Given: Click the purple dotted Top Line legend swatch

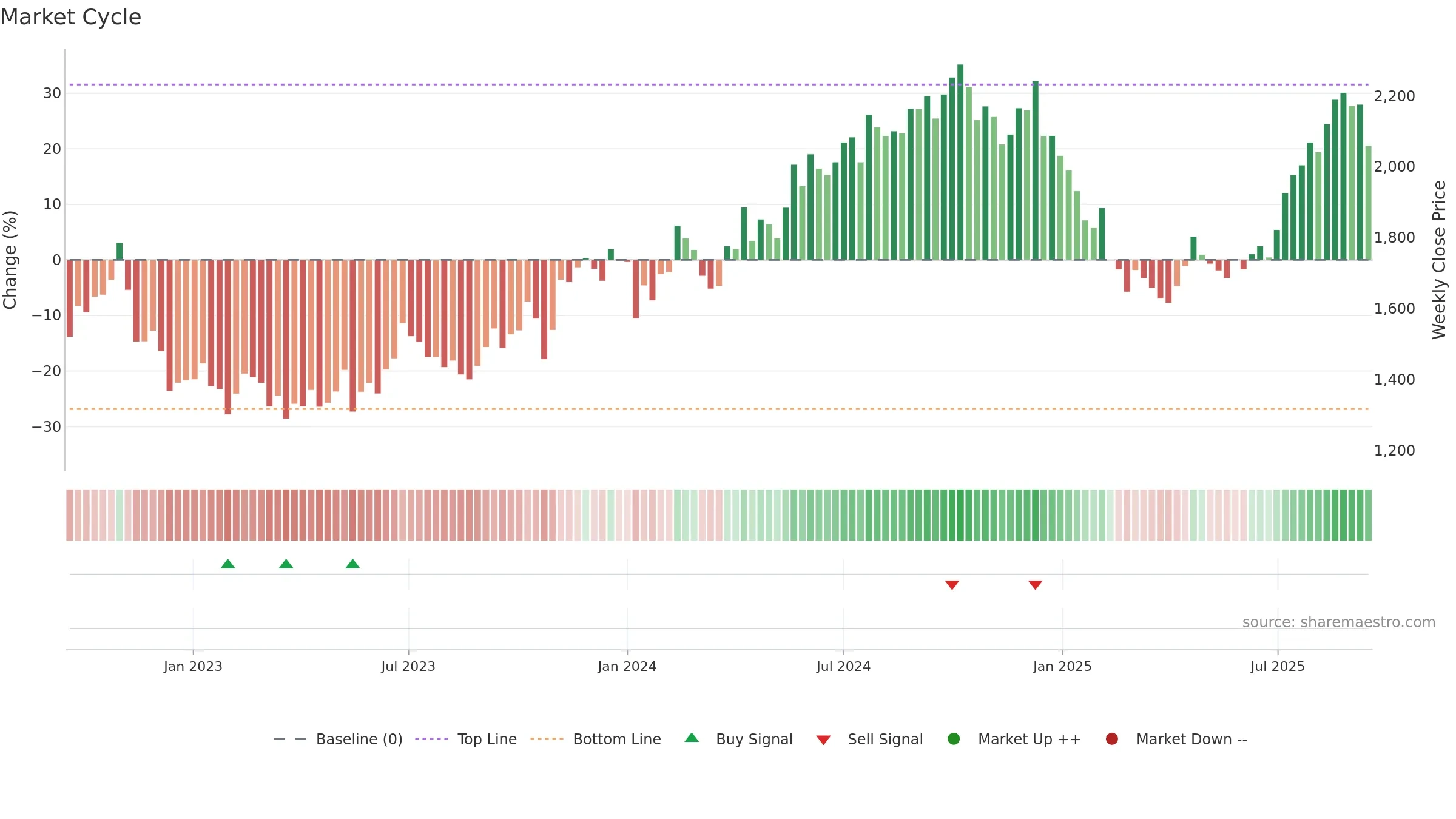Looking at the screenshot, I should (x=431, y=739).
